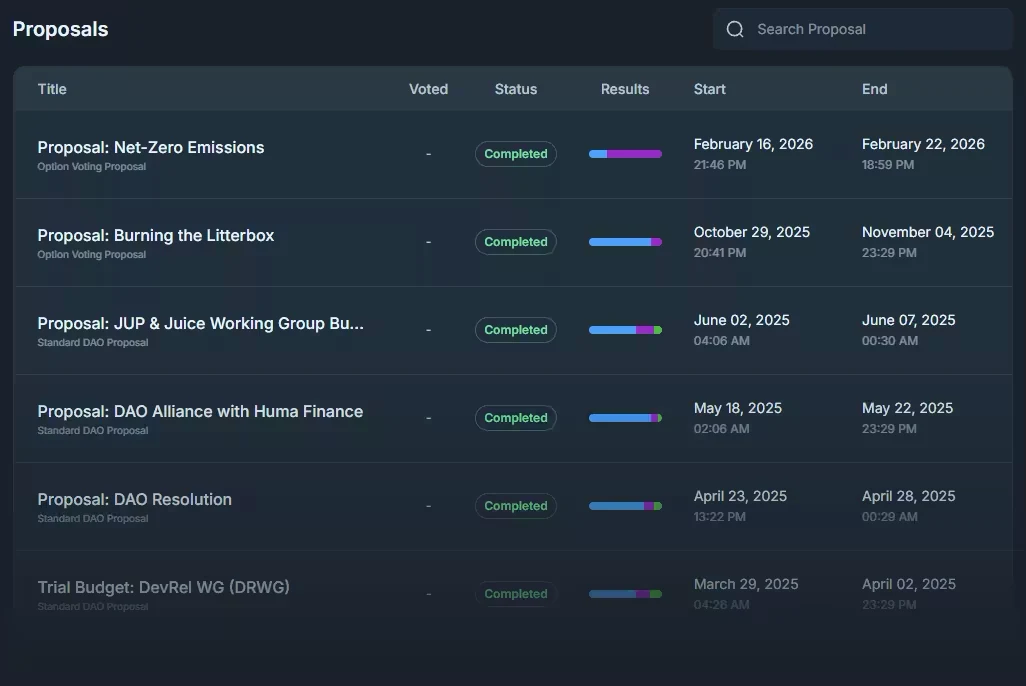Click the search magnifier icon
The image size is (1026, 686).
(735, 29)
